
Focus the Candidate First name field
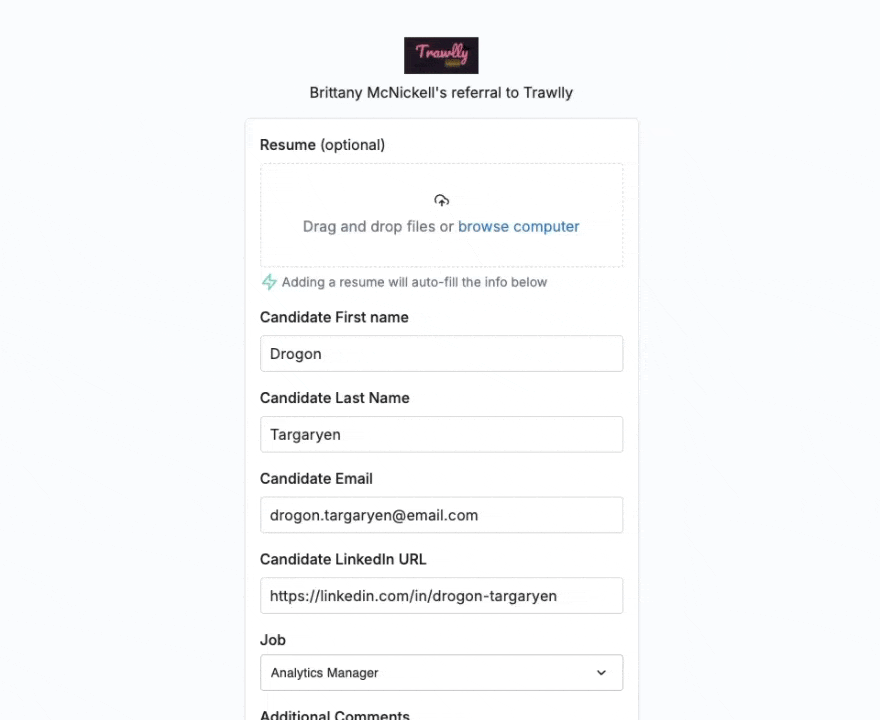coord(441,353)
